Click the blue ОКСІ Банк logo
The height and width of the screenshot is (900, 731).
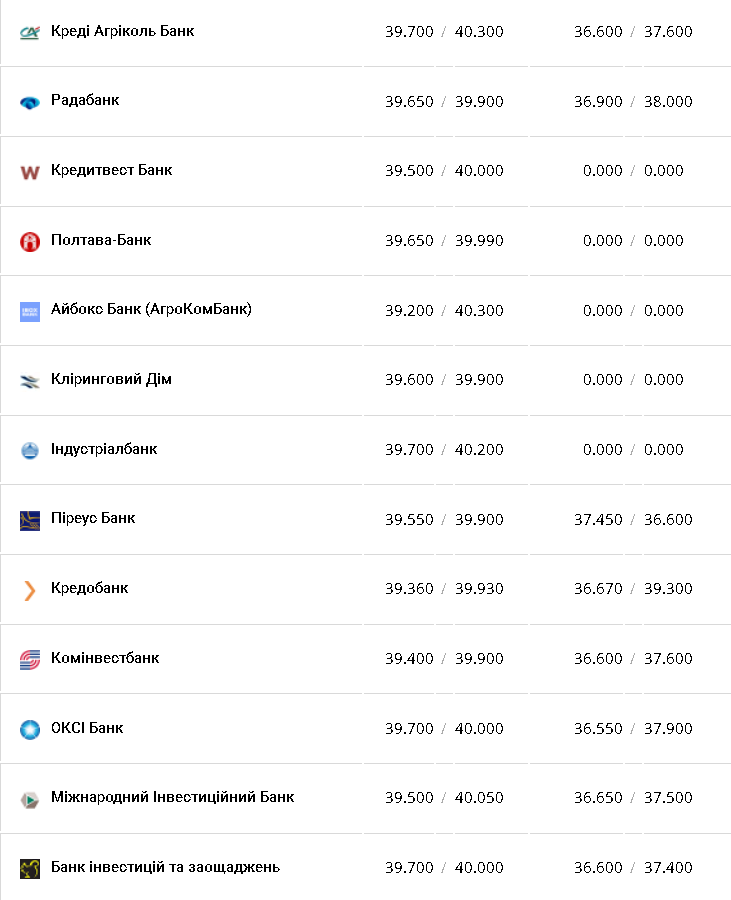[x=30, y=729]
